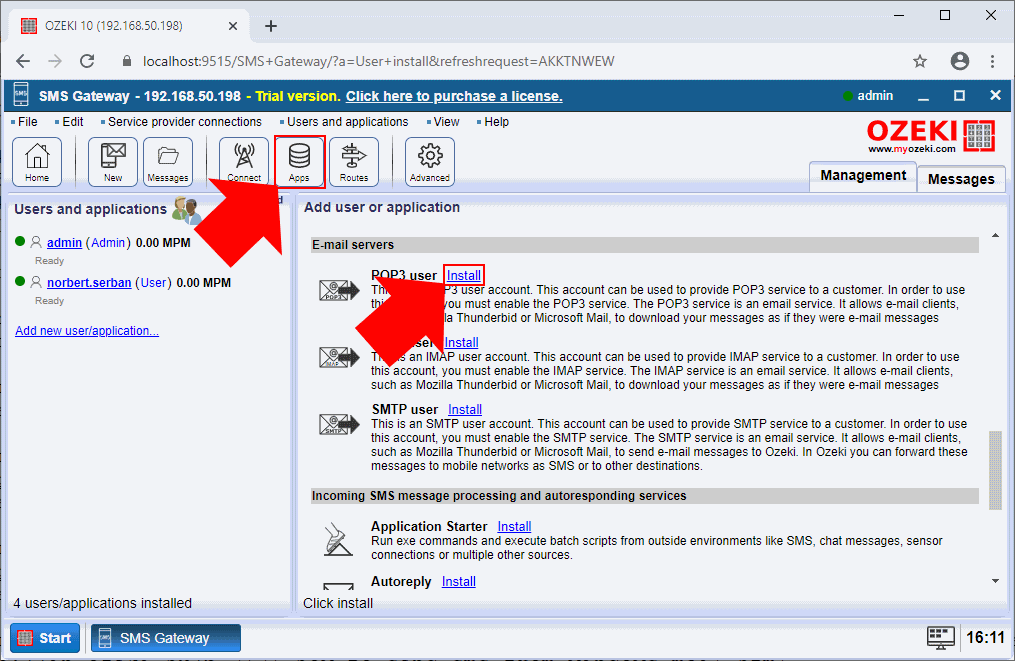Open the Messages folder toolbar icon

pyautogui.click(x=168, y=162)
